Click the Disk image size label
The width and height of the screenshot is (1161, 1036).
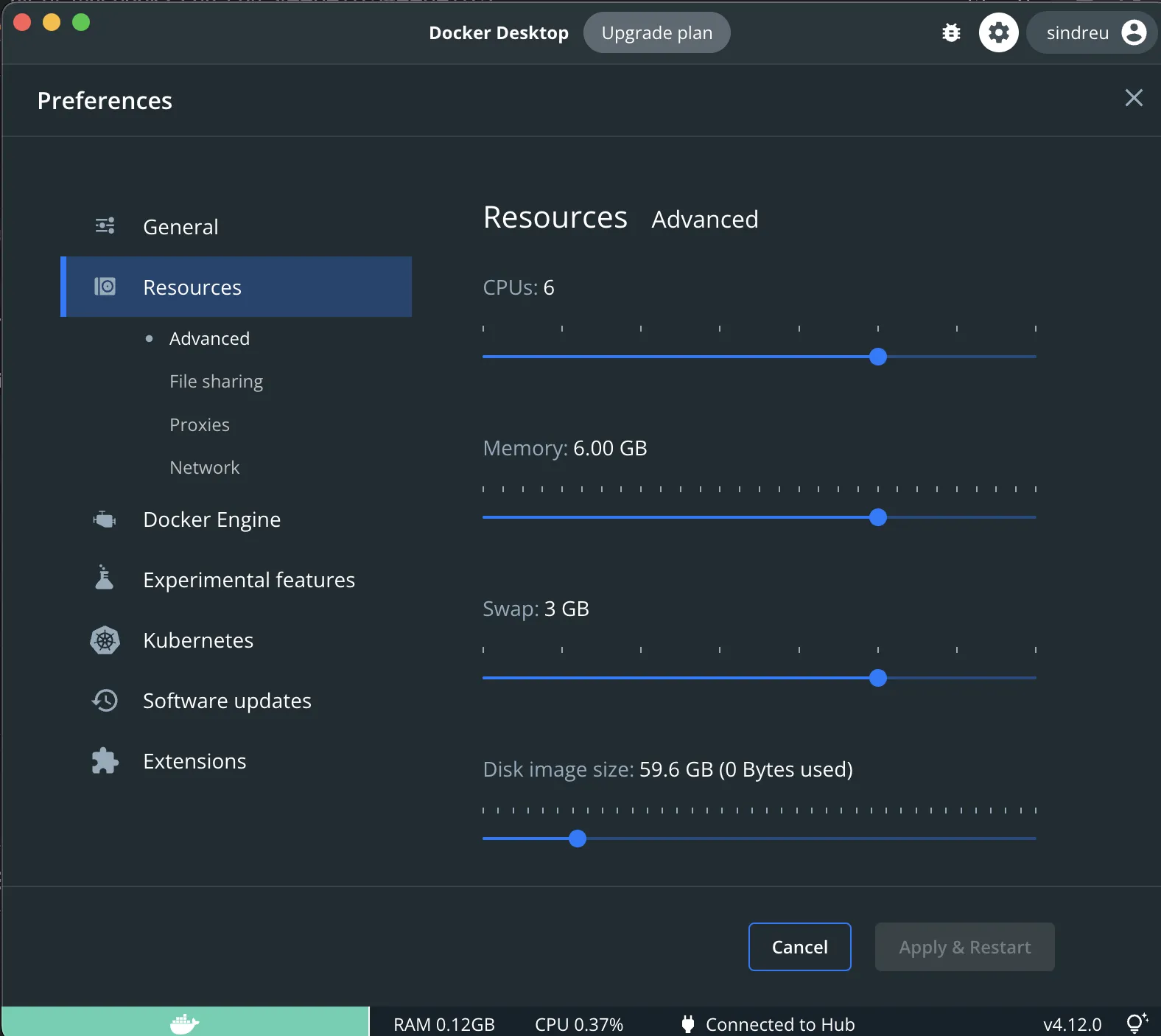667,769
